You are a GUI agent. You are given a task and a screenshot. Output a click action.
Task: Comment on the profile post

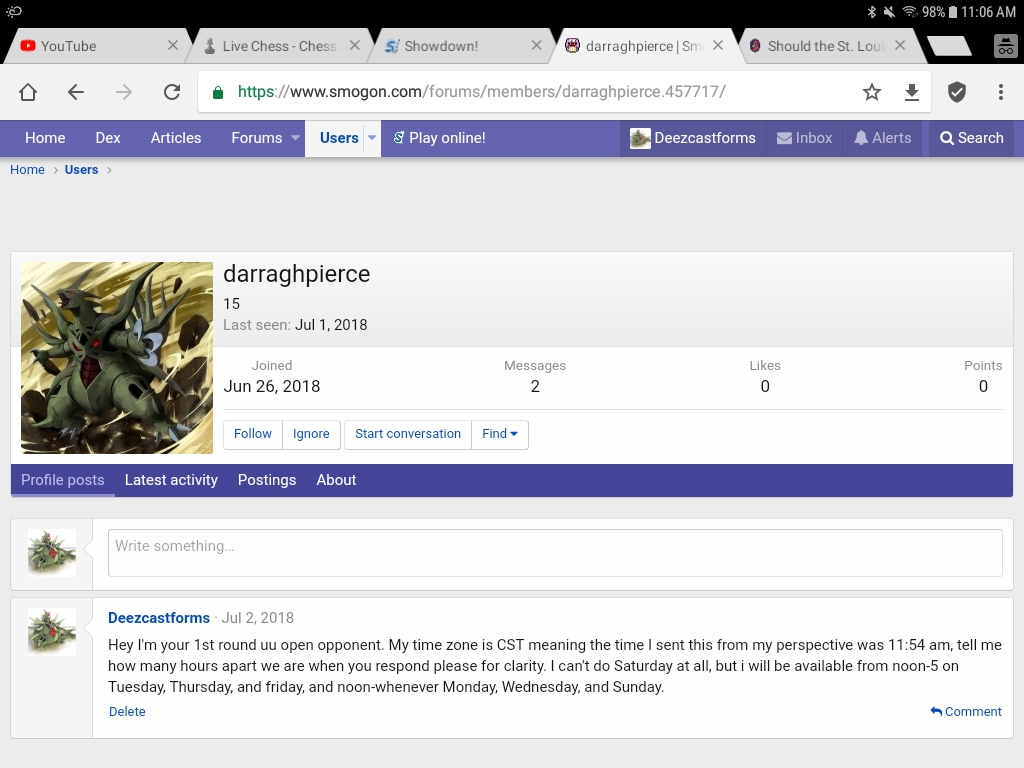point(966,712)
